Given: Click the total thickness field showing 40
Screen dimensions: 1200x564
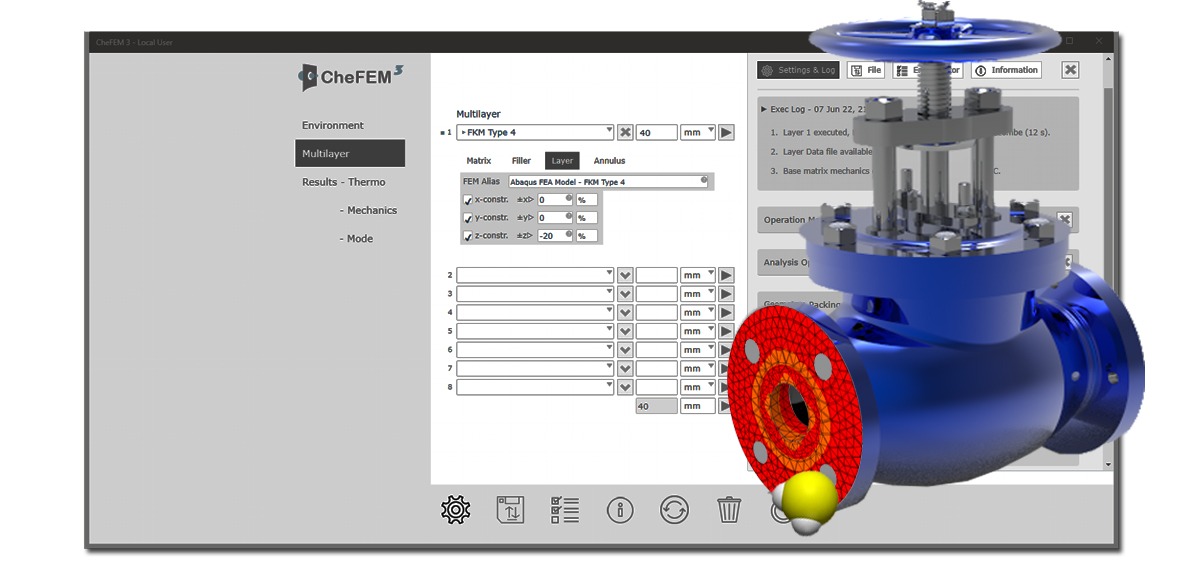Looking at the screenshot, I should pos(657,406).
